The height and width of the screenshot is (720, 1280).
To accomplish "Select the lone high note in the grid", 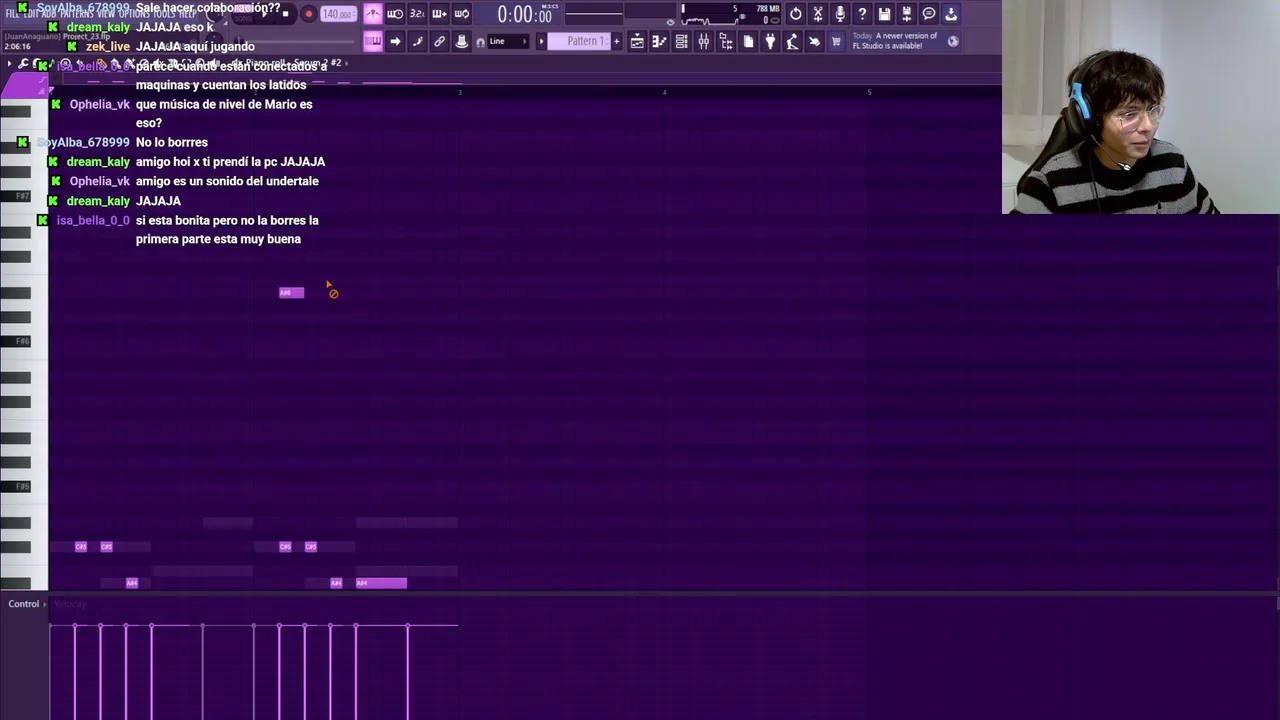I will click(x=291, y=293).
